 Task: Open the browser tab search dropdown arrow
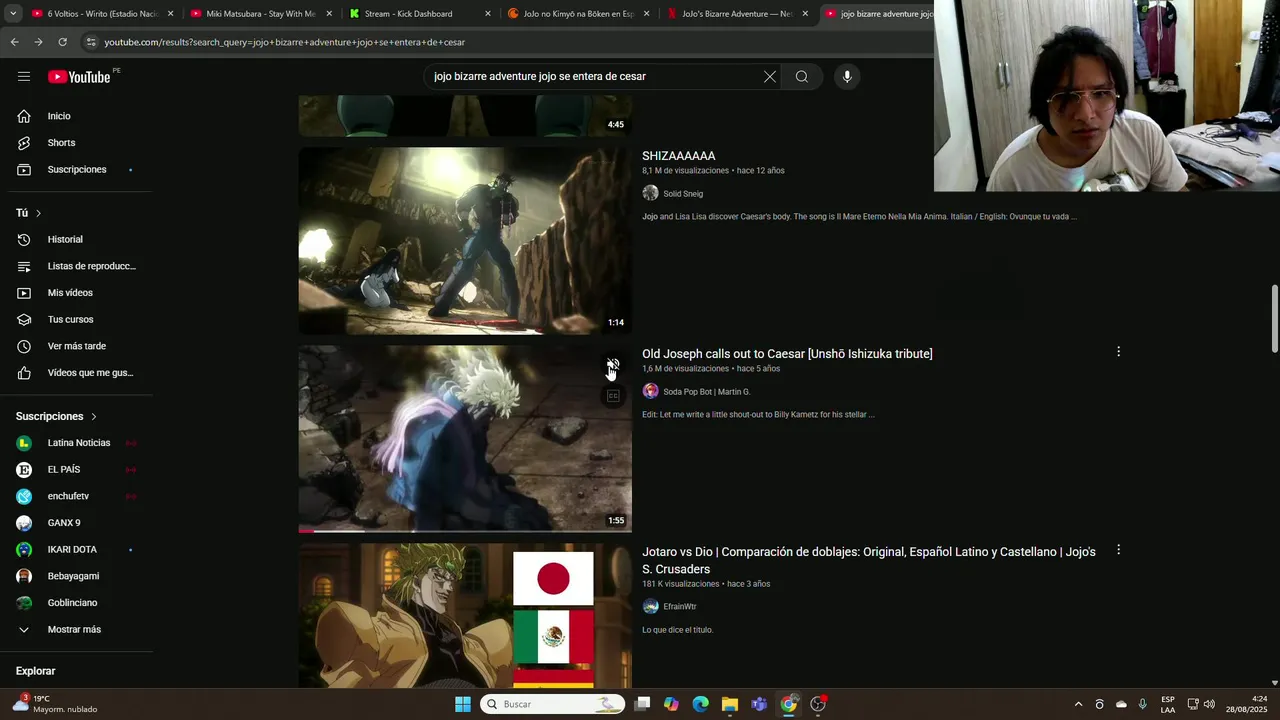tap(12, 14)
